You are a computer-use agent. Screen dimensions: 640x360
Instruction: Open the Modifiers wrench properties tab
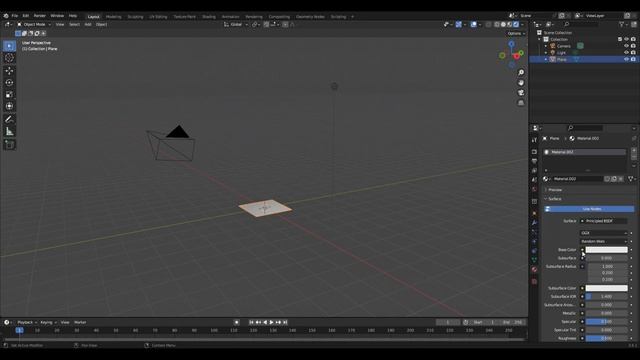click(x=534, y=223)
